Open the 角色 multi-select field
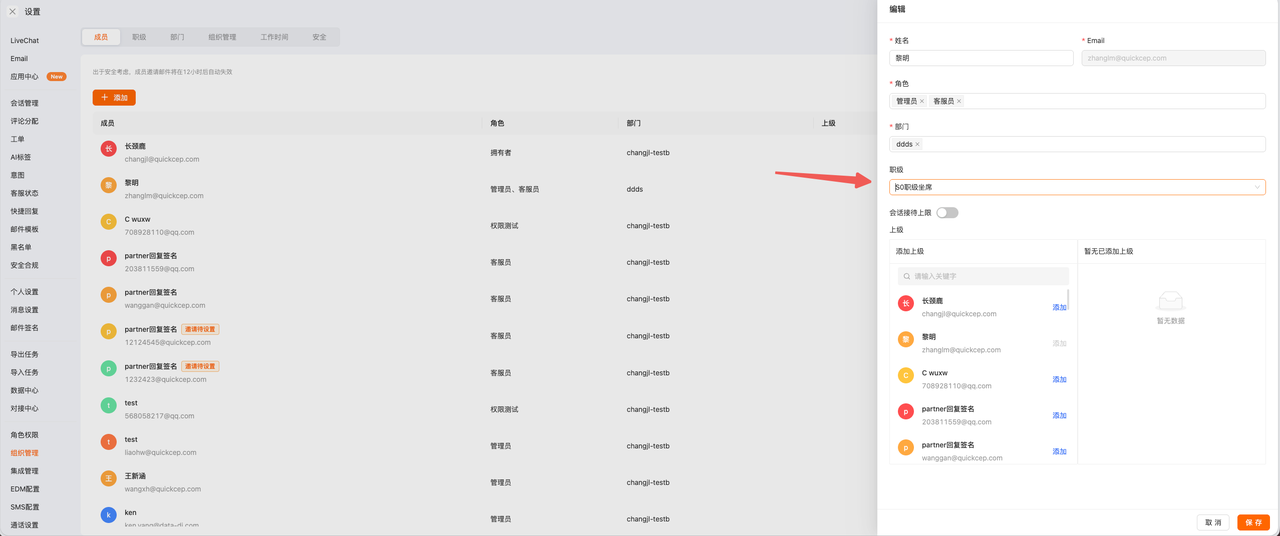The width and height of the screenshot is (1280, 536). pyautogui.click(x=1077, y=101)
